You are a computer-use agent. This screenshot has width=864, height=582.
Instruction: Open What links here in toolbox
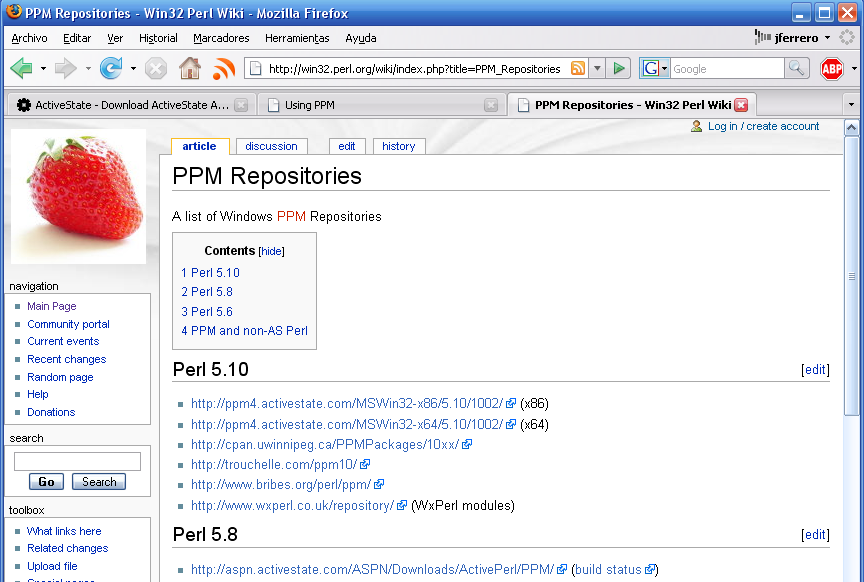point(64,531)
